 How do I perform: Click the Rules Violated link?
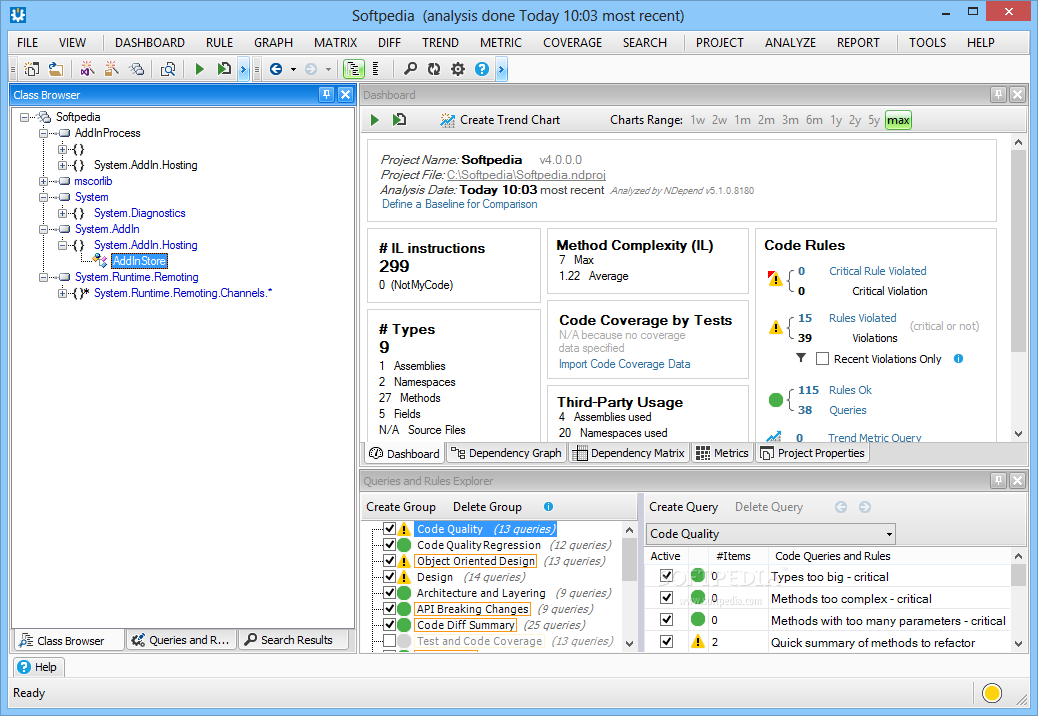pos(863,318)
